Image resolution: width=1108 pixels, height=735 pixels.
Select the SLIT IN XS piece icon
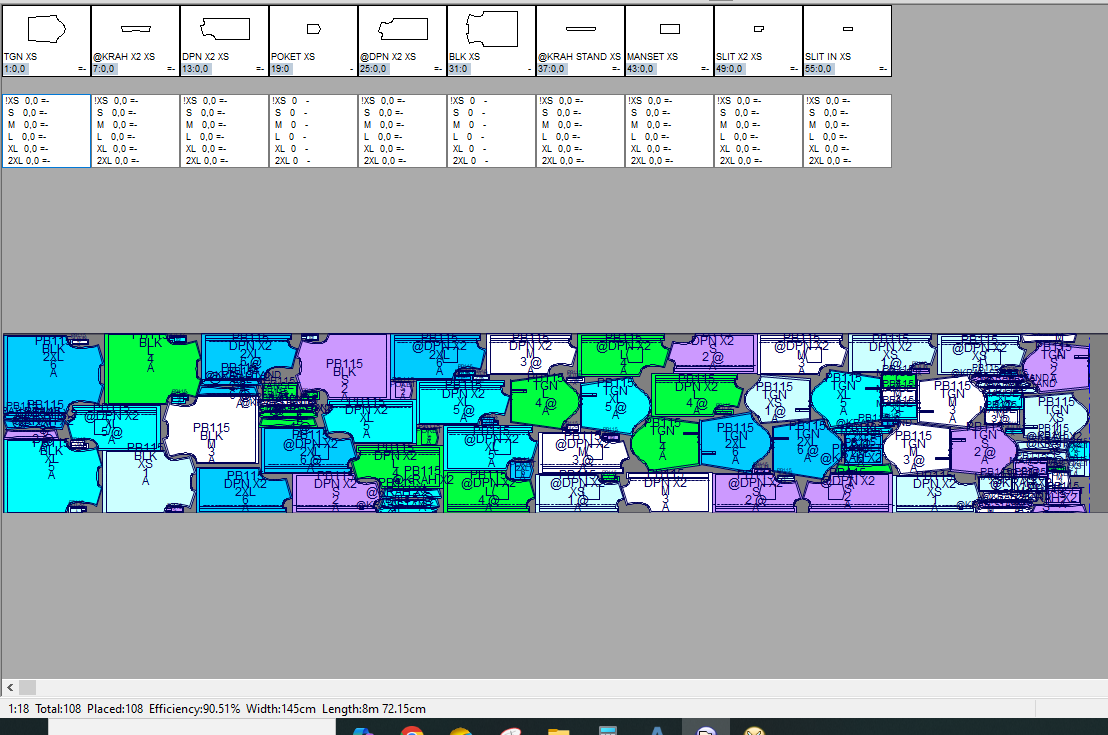point(847,29)
